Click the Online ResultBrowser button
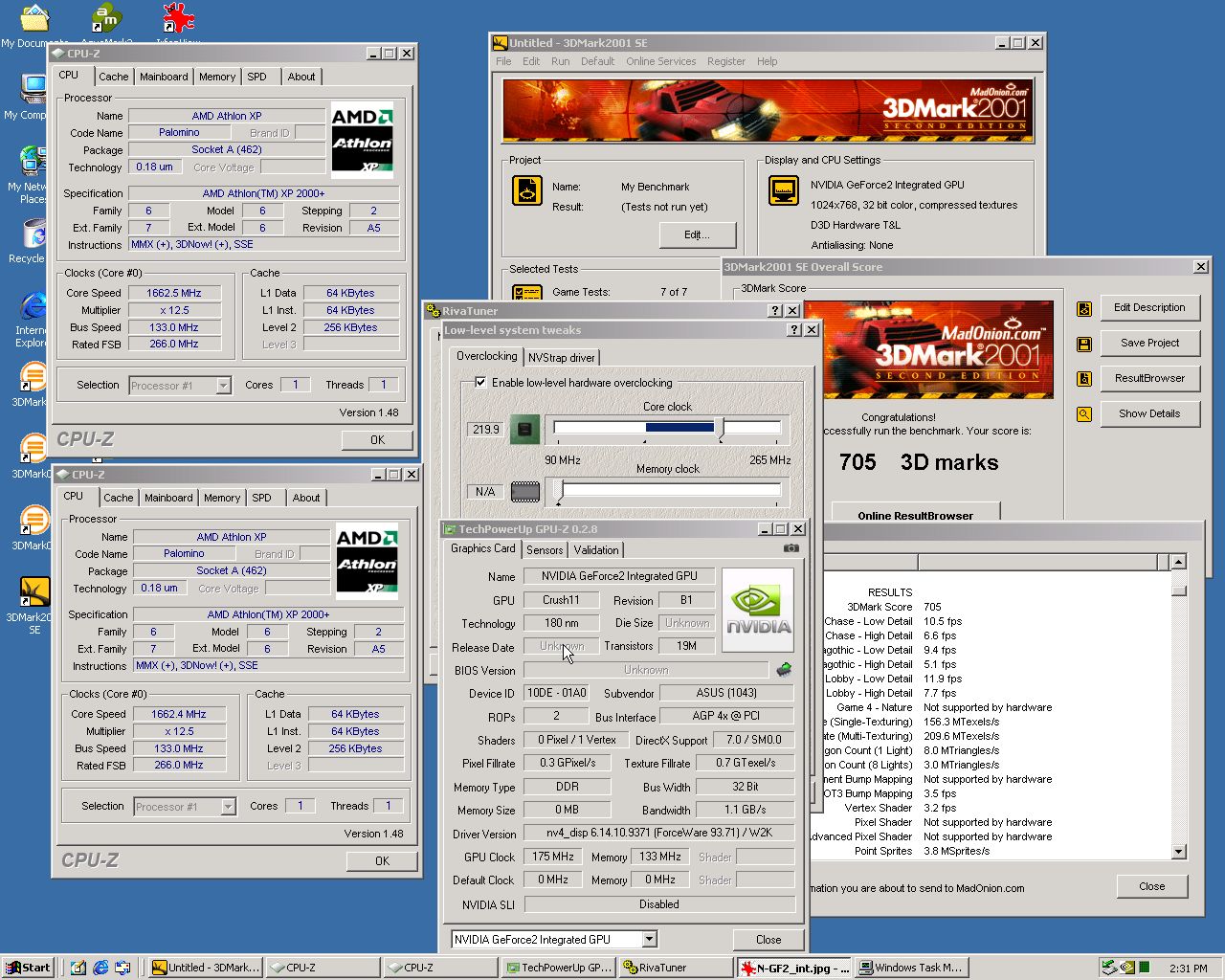This screenshot has width=1225, height=980. coord(915,512)
